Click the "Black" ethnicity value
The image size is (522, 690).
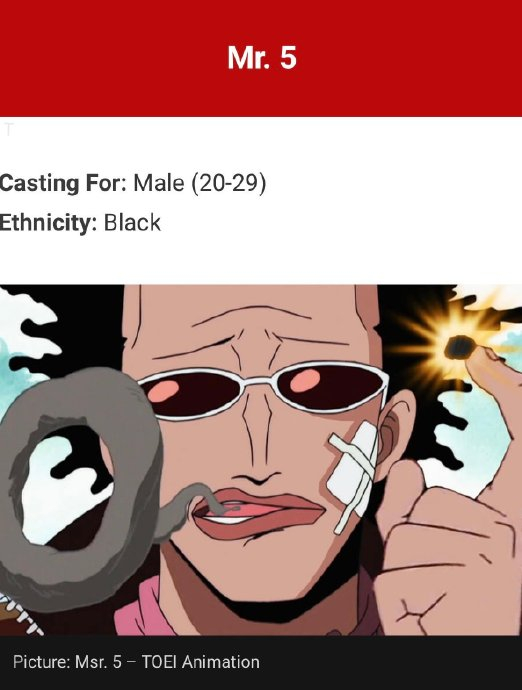pyautogui.click(x=132, y=223)
